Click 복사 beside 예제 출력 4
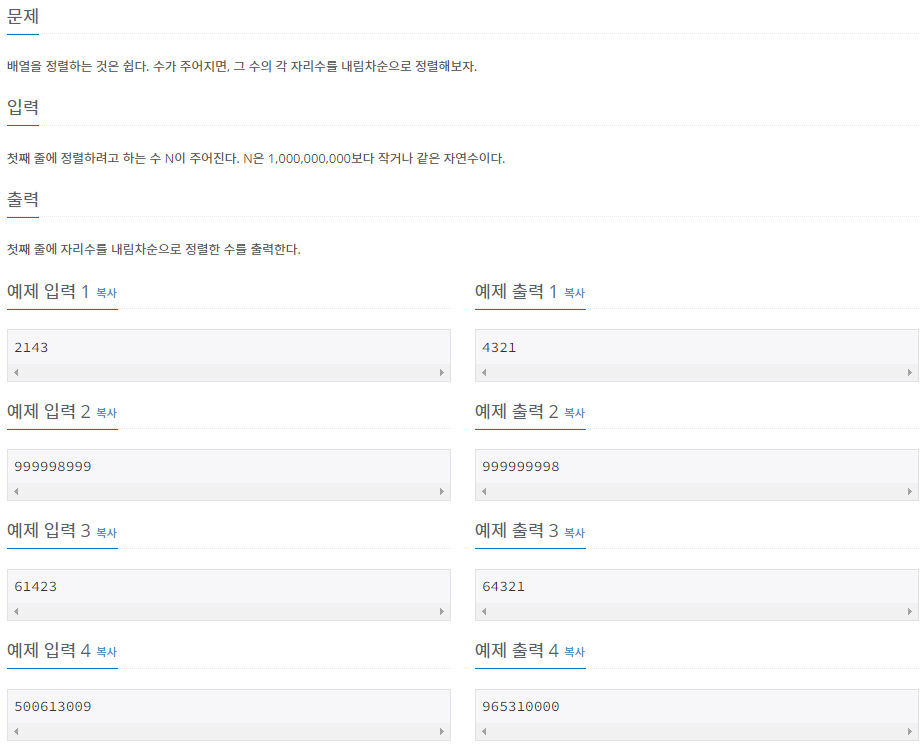This screenshot has width=922, height=750. coord(575,652)
